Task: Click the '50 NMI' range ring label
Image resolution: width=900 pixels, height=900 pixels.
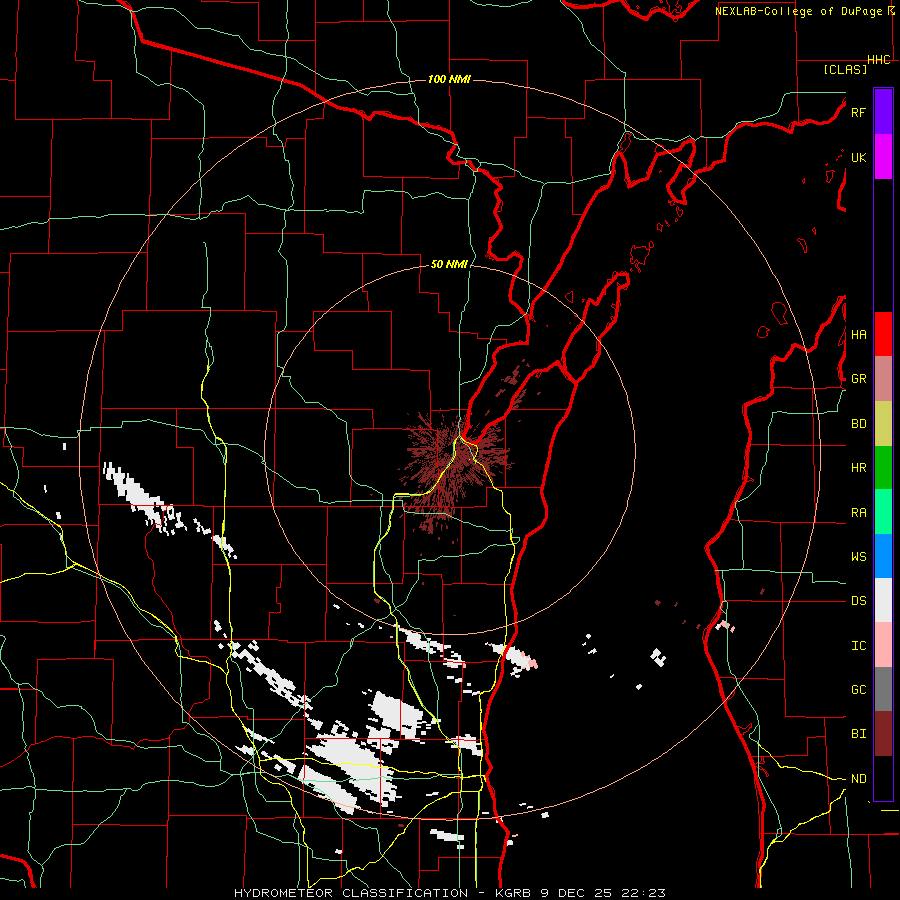Action: [449, 264]
